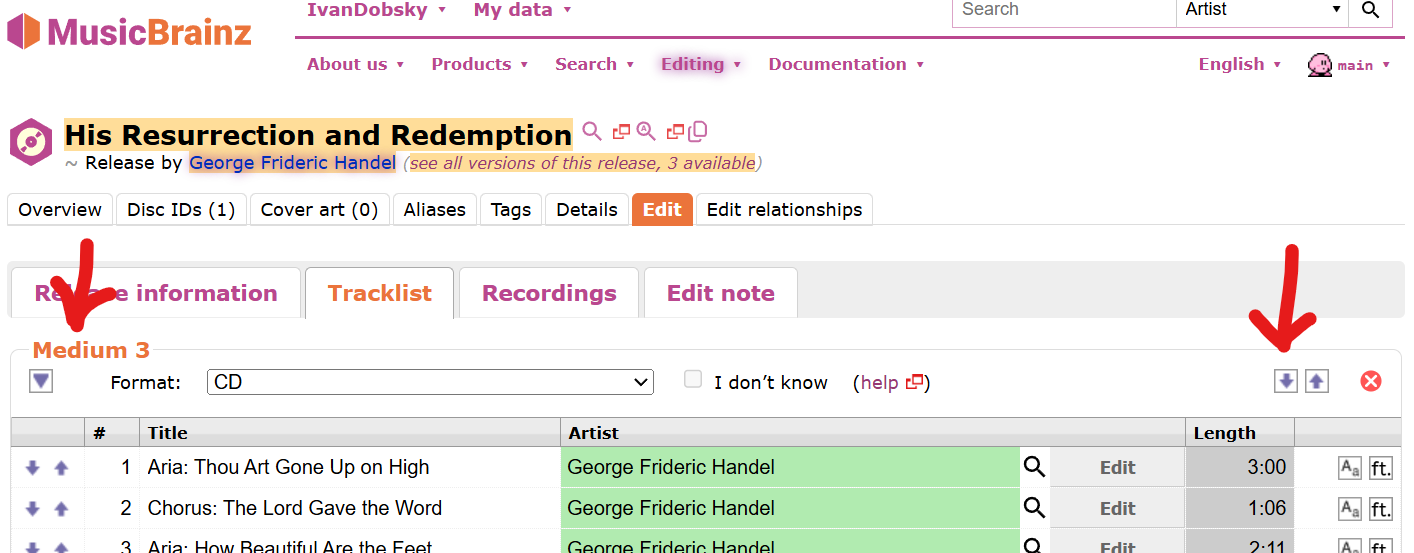Image resolution: width=1414 pixels, height=553 pixels.
Task: Click the track 1 title field
Action: point(350,467)
